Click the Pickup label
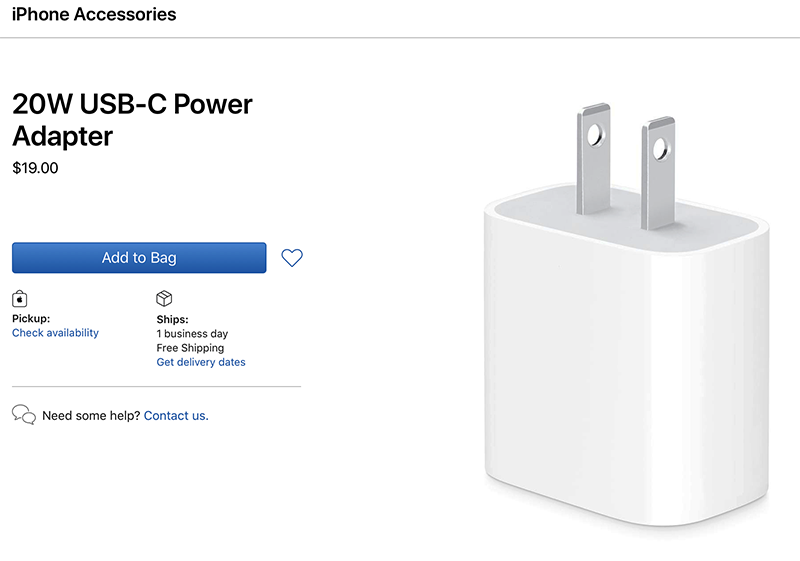The height and width of the screenshot is (561, 800). 31,318
